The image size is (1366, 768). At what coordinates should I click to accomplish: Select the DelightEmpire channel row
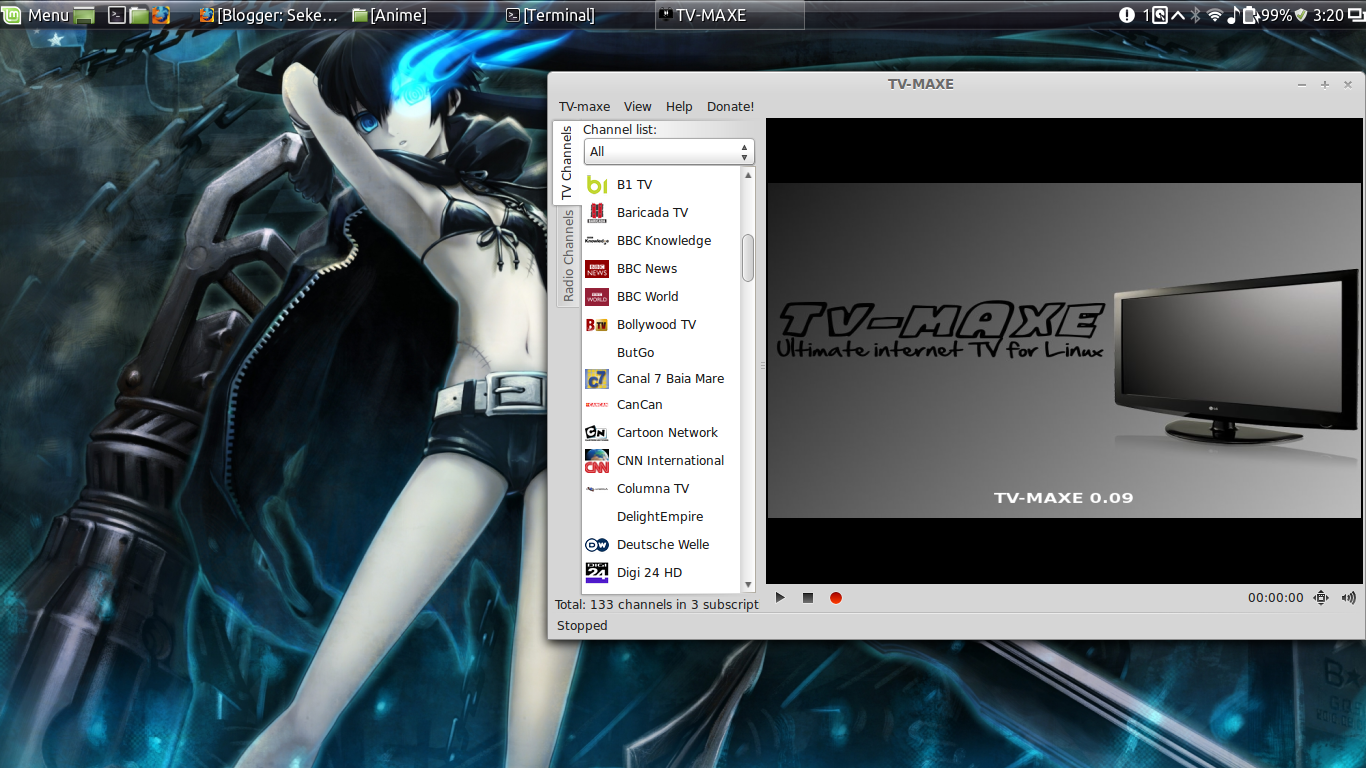point(661,517)
